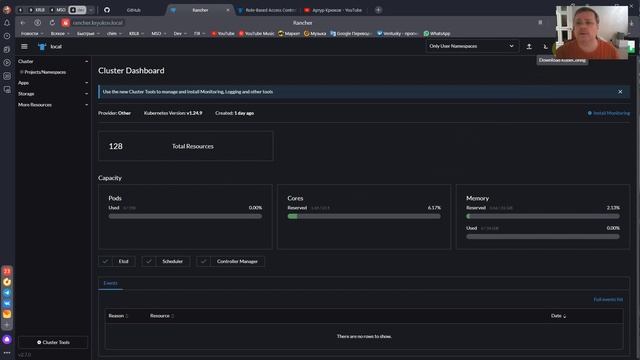Open the browser notifications bell icon

point(7,23)
